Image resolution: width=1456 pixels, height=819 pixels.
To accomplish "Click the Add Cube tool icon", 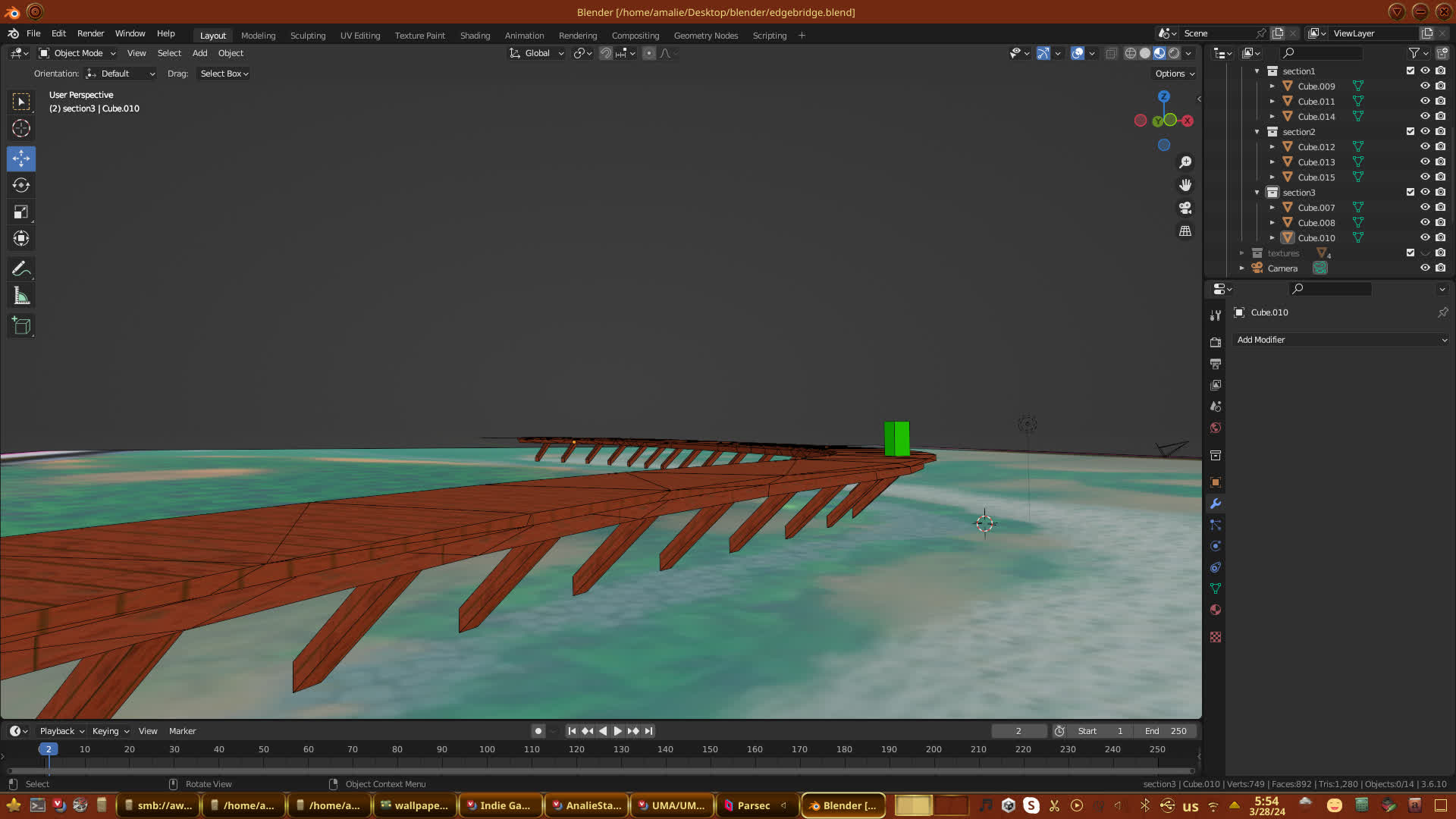I will tap(21, 326).
